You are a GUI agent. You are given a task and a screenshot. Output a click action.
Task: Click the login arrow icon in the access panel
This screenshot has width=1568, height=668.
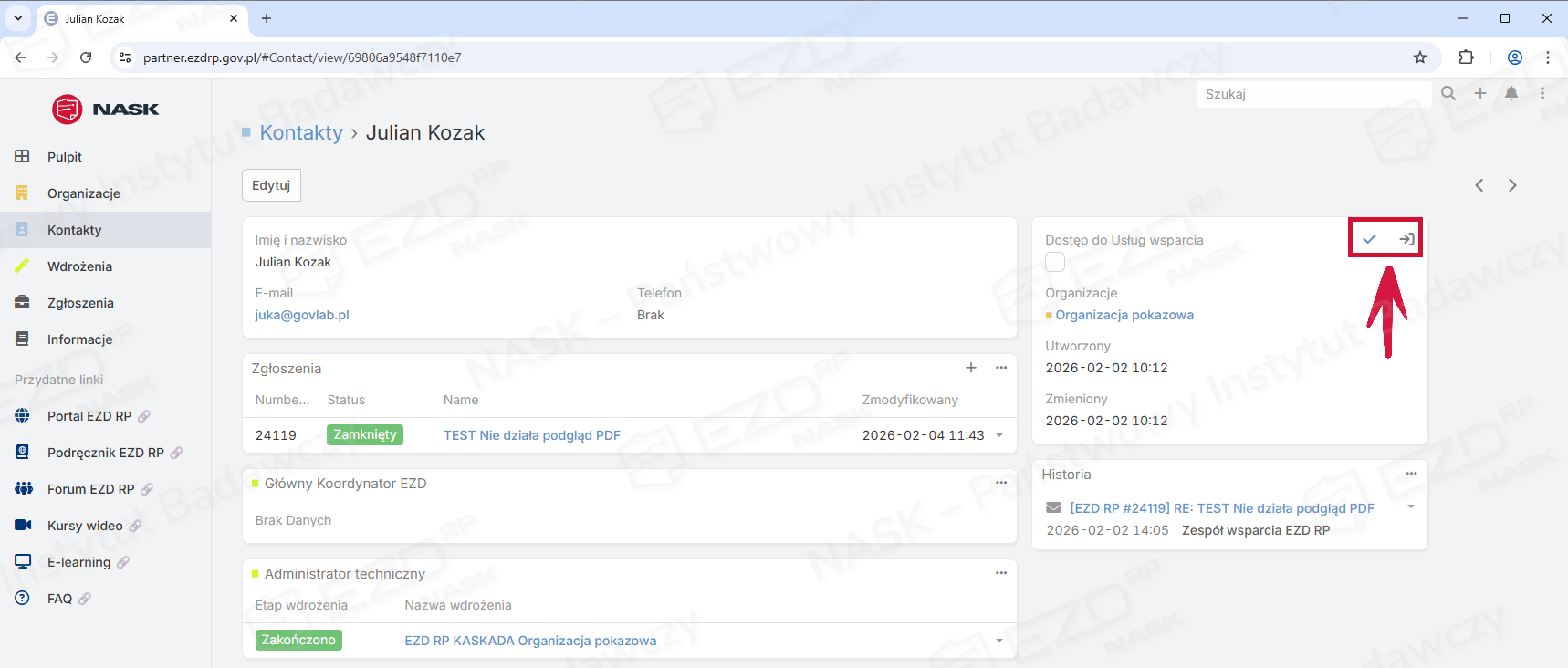1406,239
